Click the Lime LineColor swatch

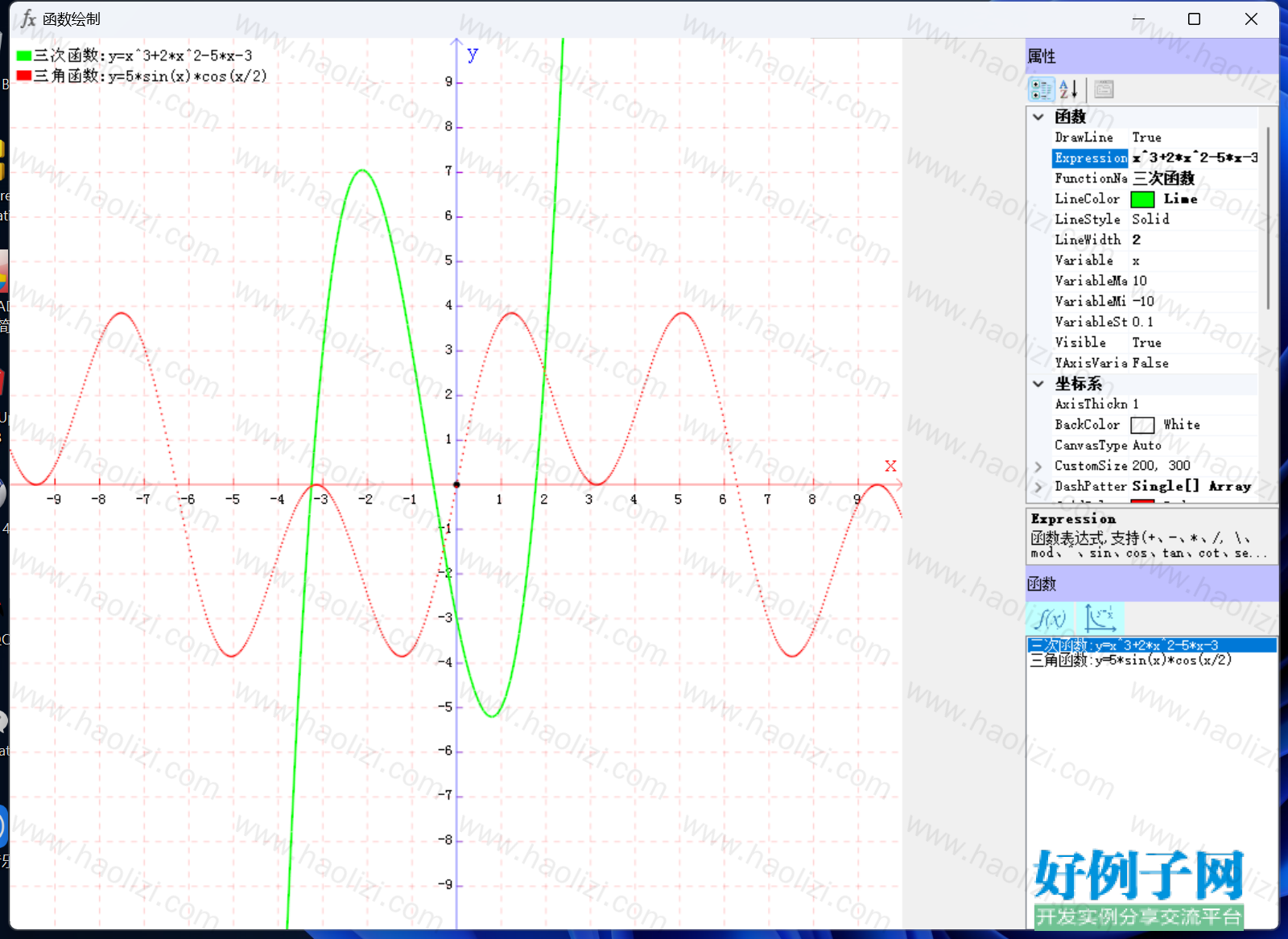1142,200
